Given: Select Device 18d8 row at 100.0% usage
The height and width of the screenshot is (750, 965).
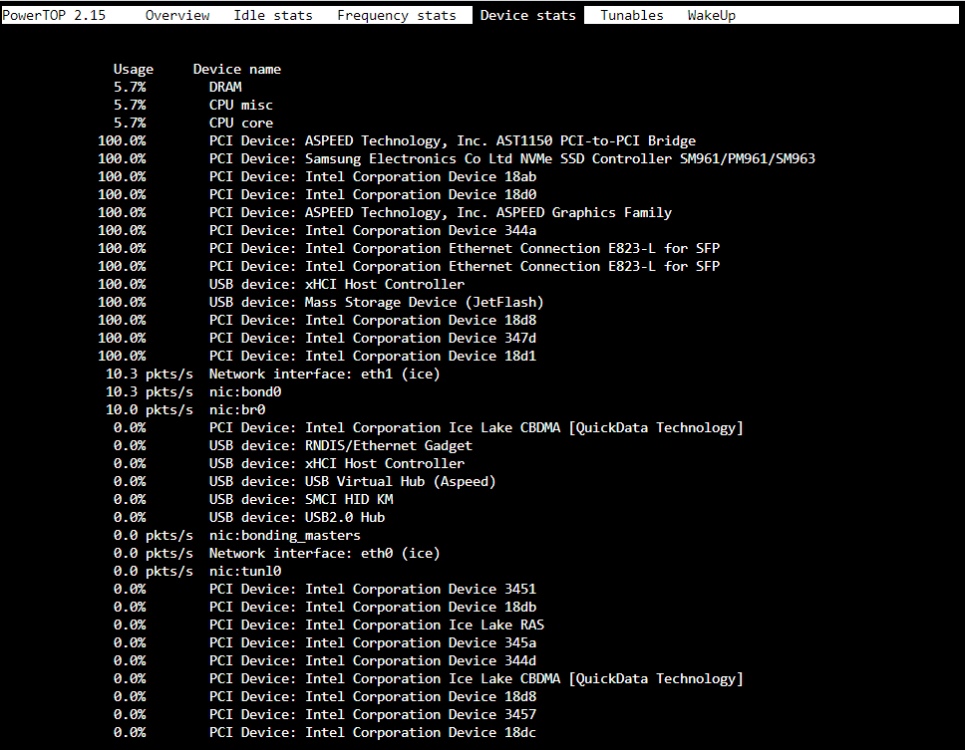Looking at the screenshot, I should 317,320.
